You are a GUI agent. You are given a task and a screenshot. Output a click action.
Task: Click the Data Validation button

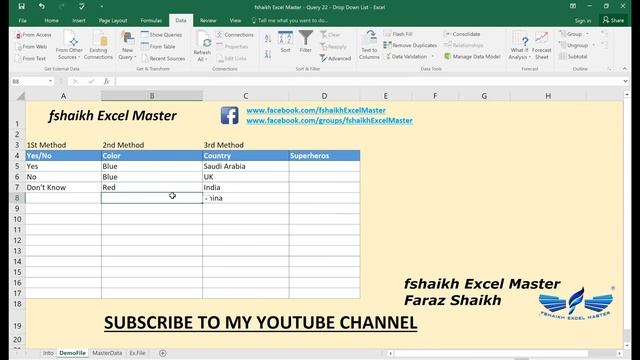click(406, 56)
